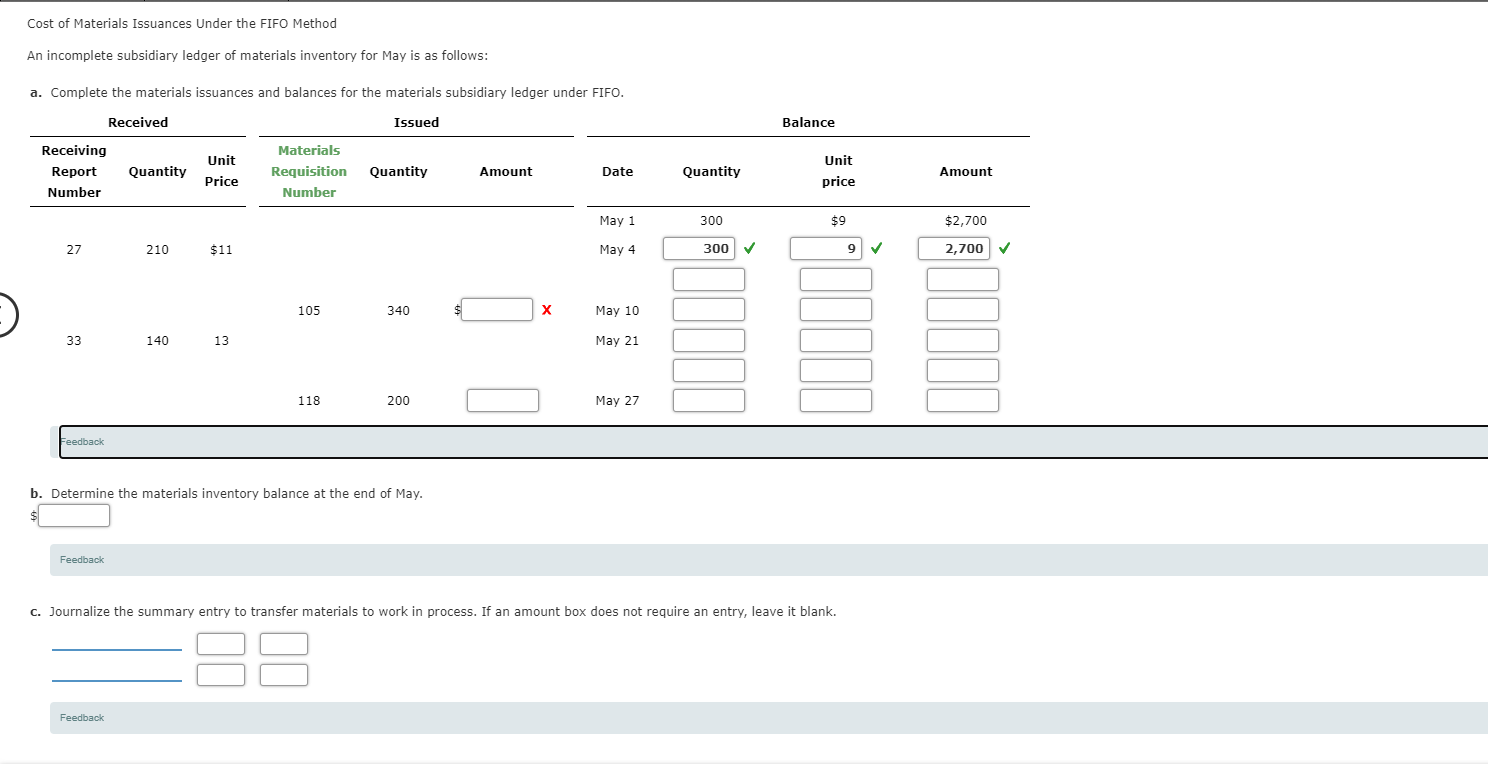Viewport: 1488px width, 764px height.
Task: Click the May 10 balance quantity field
Action: 709,310
